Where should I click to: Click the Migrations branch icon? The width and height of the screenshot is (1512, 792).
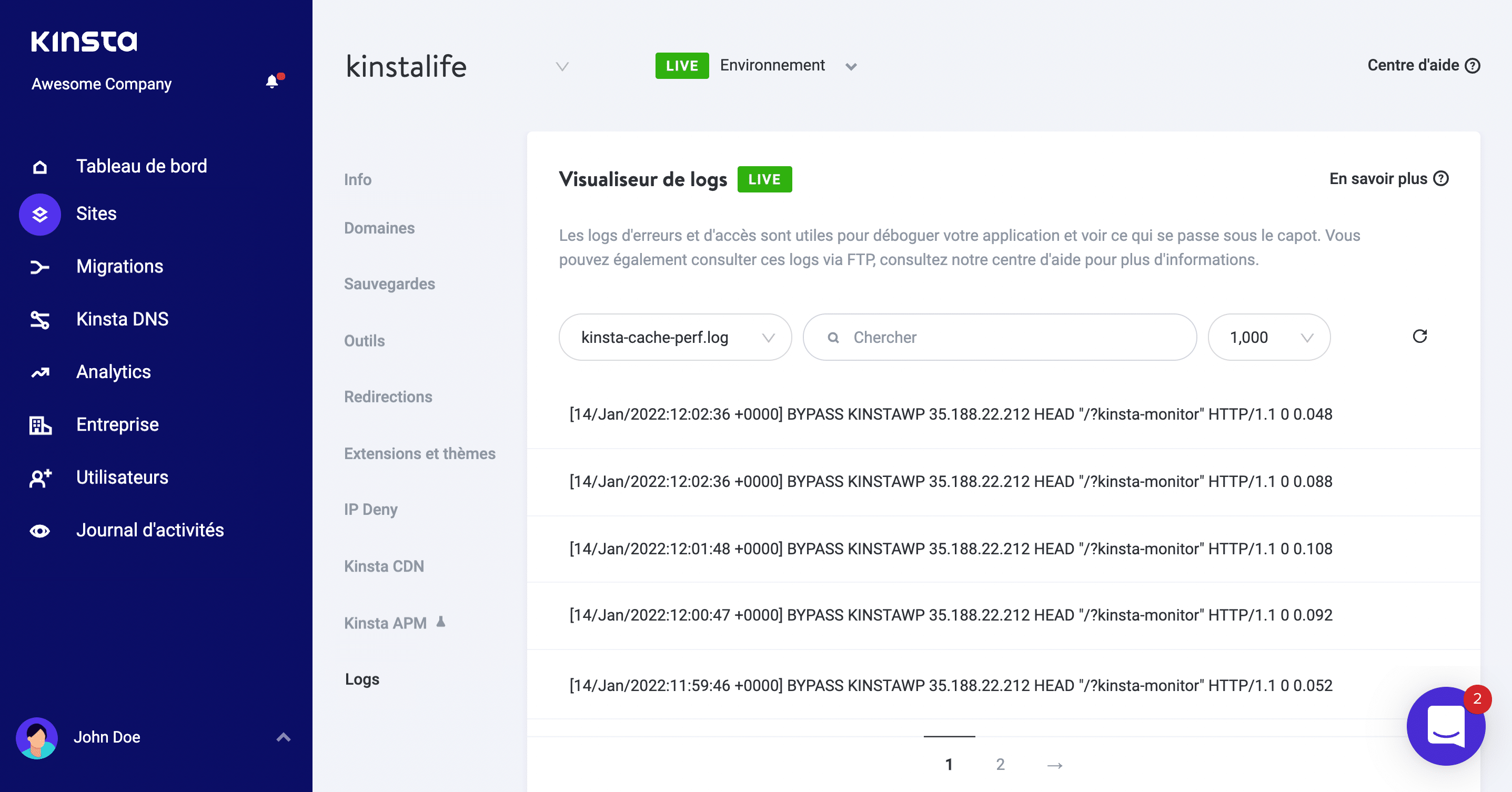[x=39, y=267]
